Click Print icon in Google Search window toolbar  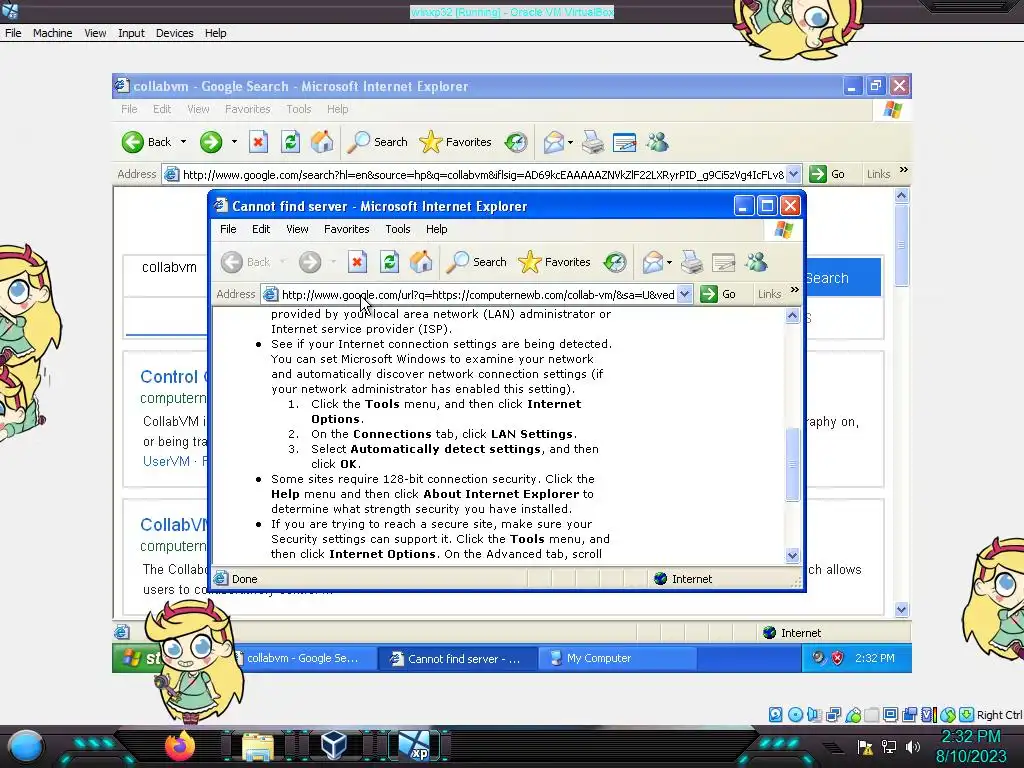point(593,142)
